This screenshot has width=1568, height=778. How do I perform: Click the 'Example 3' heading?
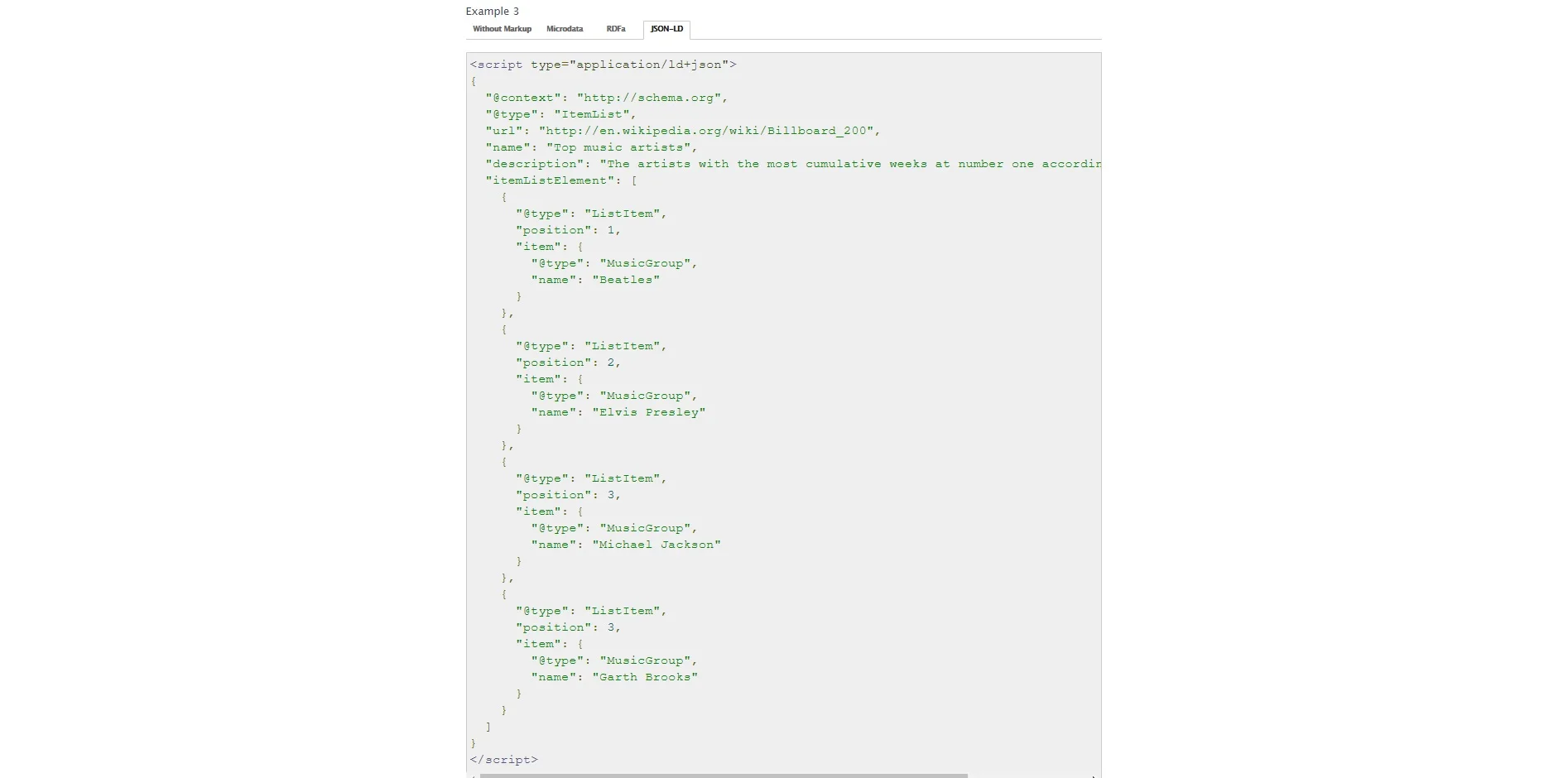493,11
